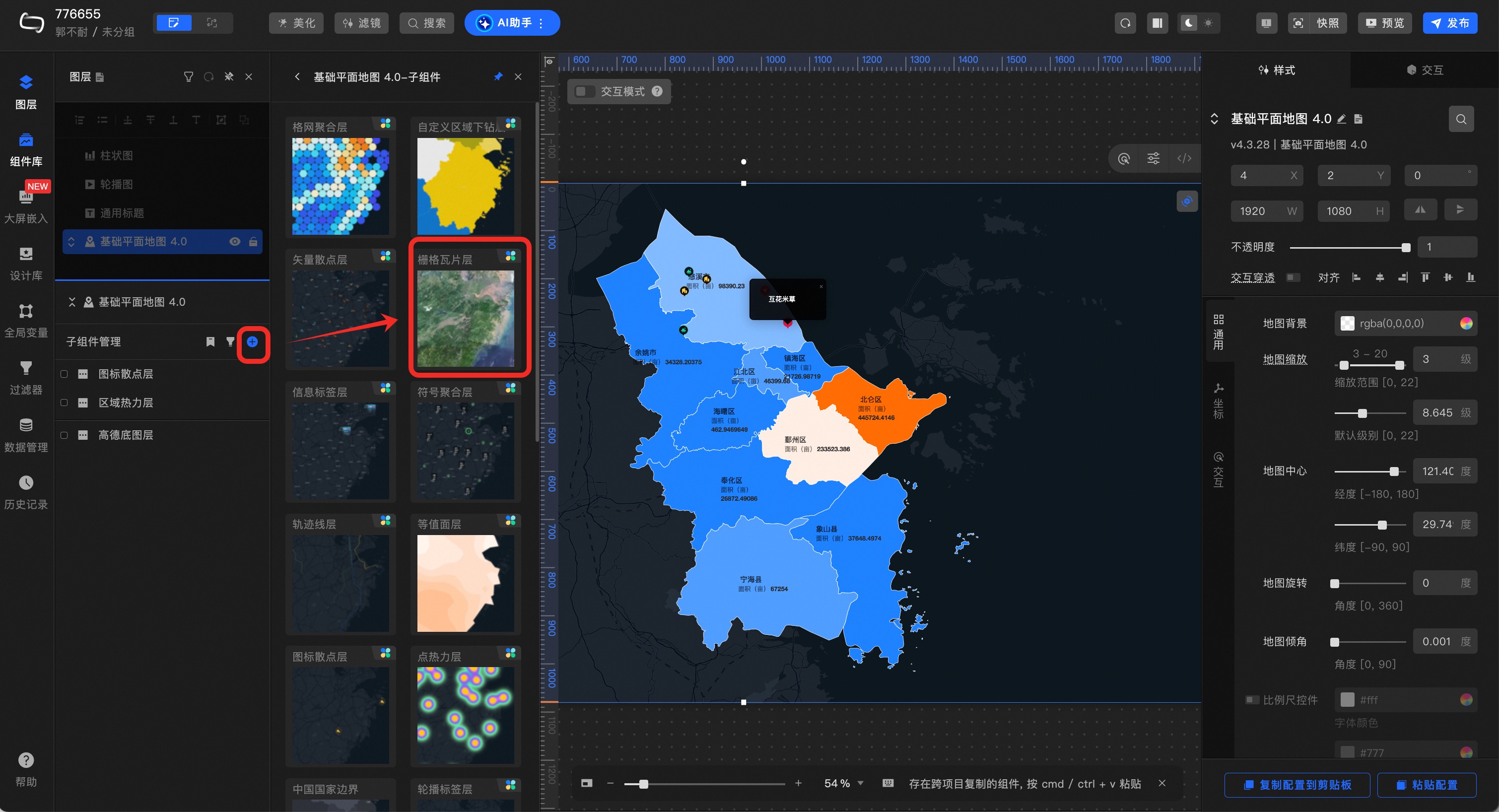The image size is (1499, 812).
Task: Click the blue add sub-component plus icon
Action: click(252, 342)
